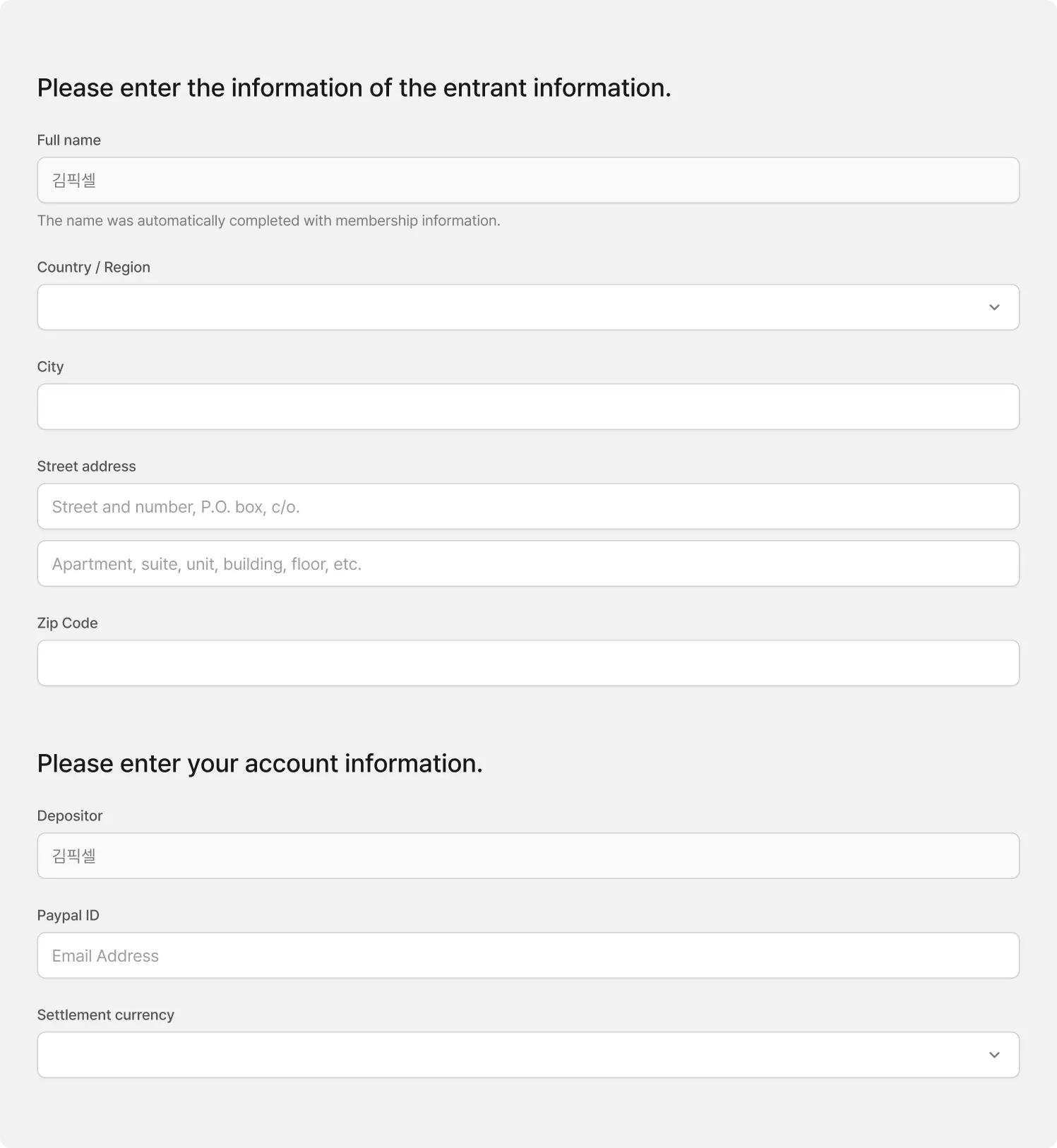Screen dimensions: 1057x1148
Task: Focus the City text field
Action: tap(527, 407)
